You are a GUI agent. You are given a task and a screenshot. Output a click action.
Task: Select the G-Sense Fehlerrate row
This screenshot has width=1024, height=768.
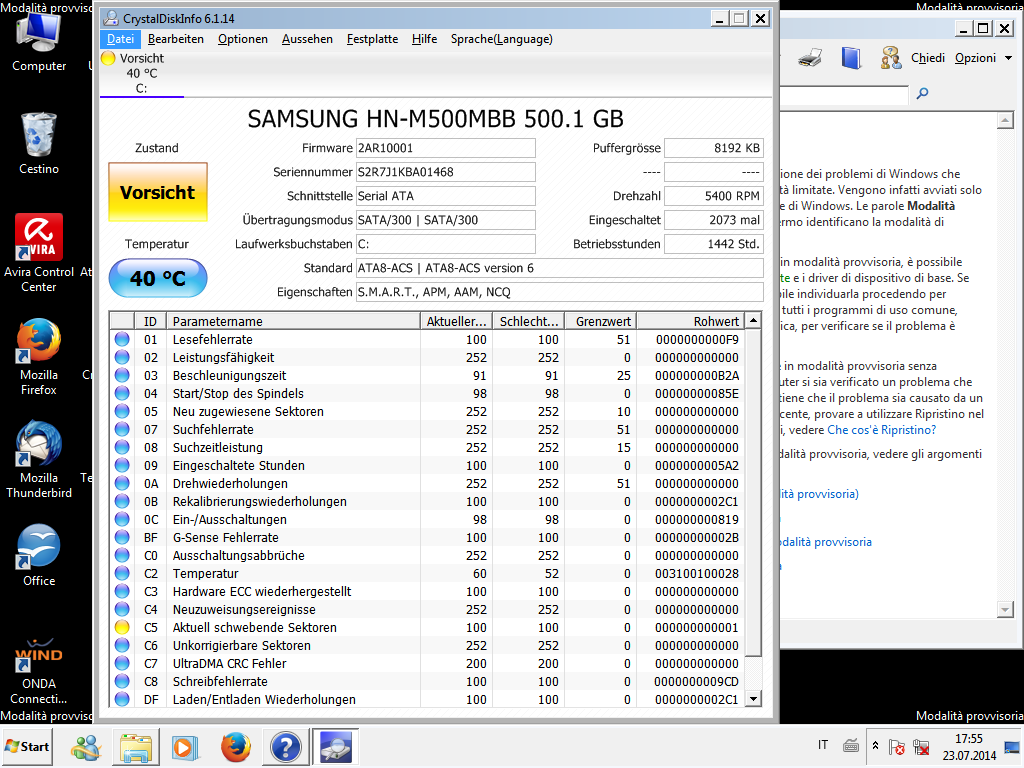[x=427, y=537]
